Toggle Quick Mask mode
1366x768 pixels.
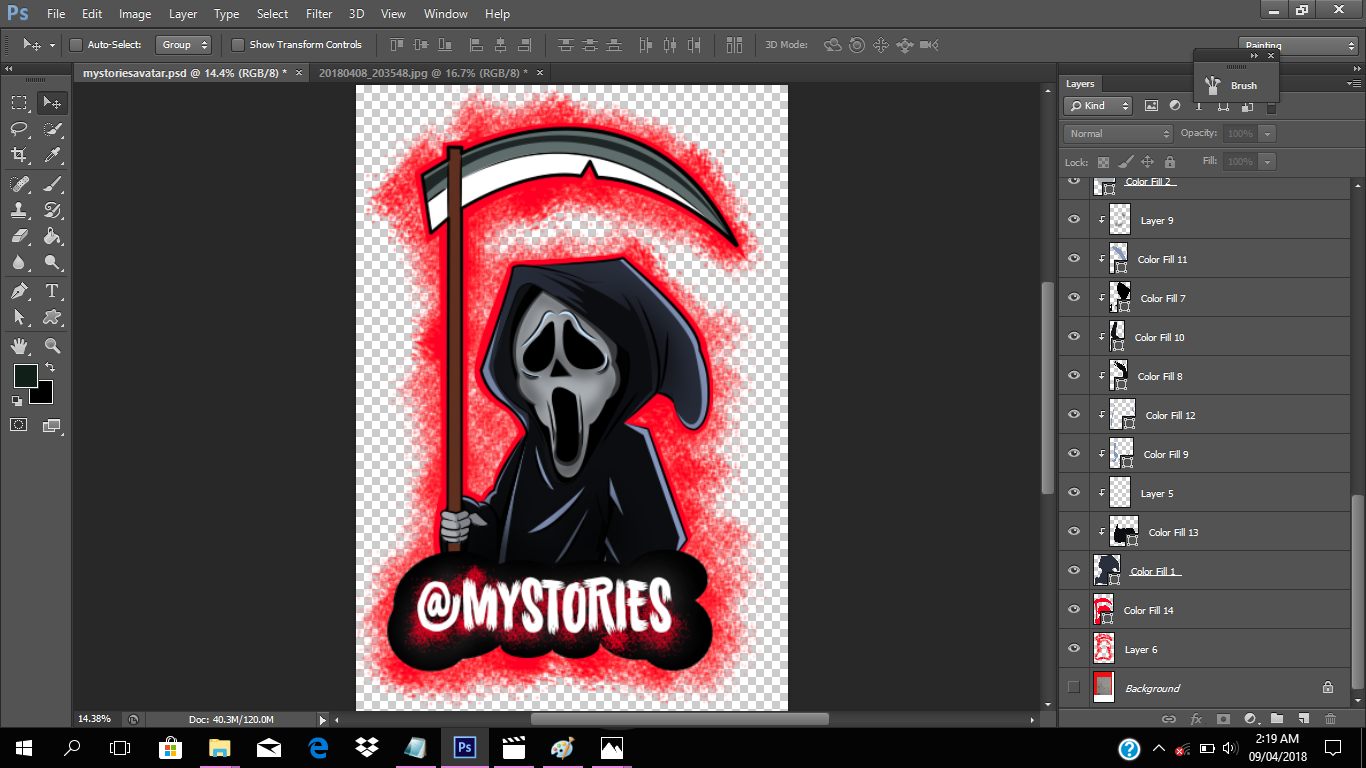[x=19, y=425]
